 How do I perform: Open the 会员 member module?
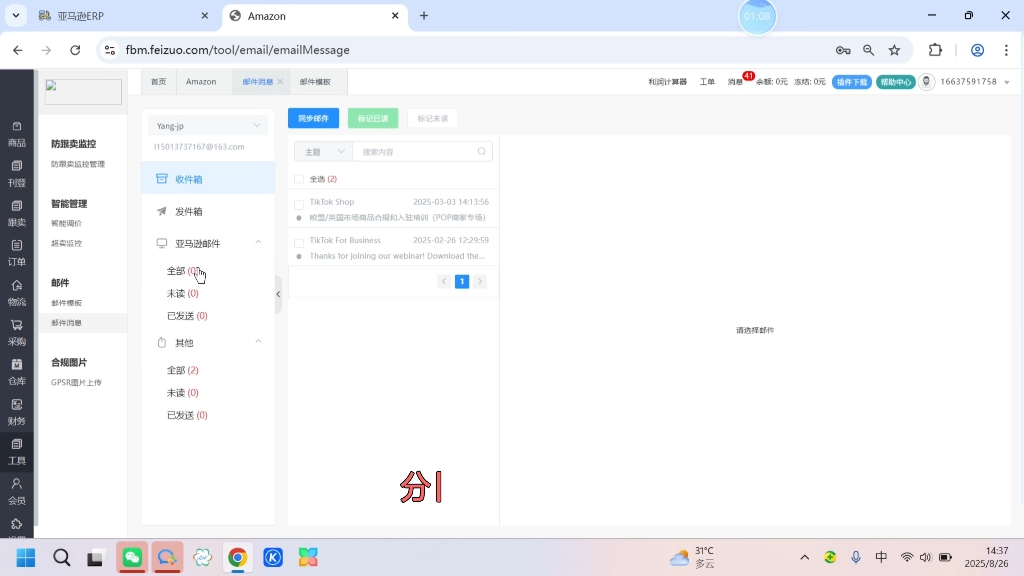(17, 492)
